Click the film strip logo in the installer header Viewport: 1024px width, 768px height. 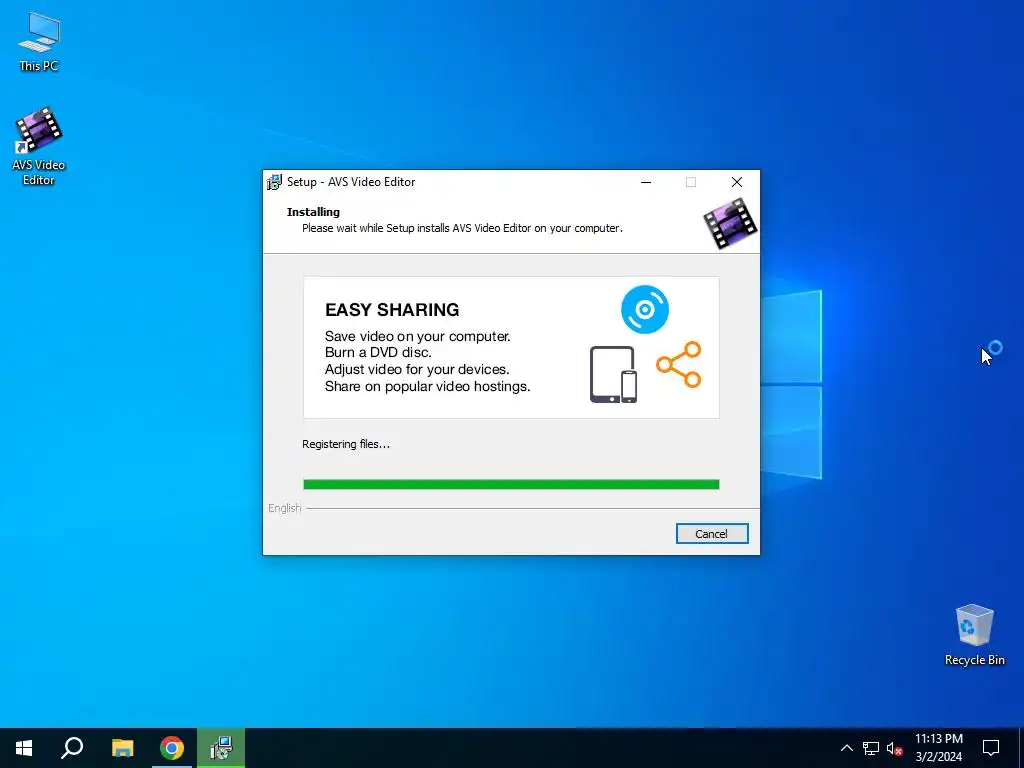[x=730, y=223]
